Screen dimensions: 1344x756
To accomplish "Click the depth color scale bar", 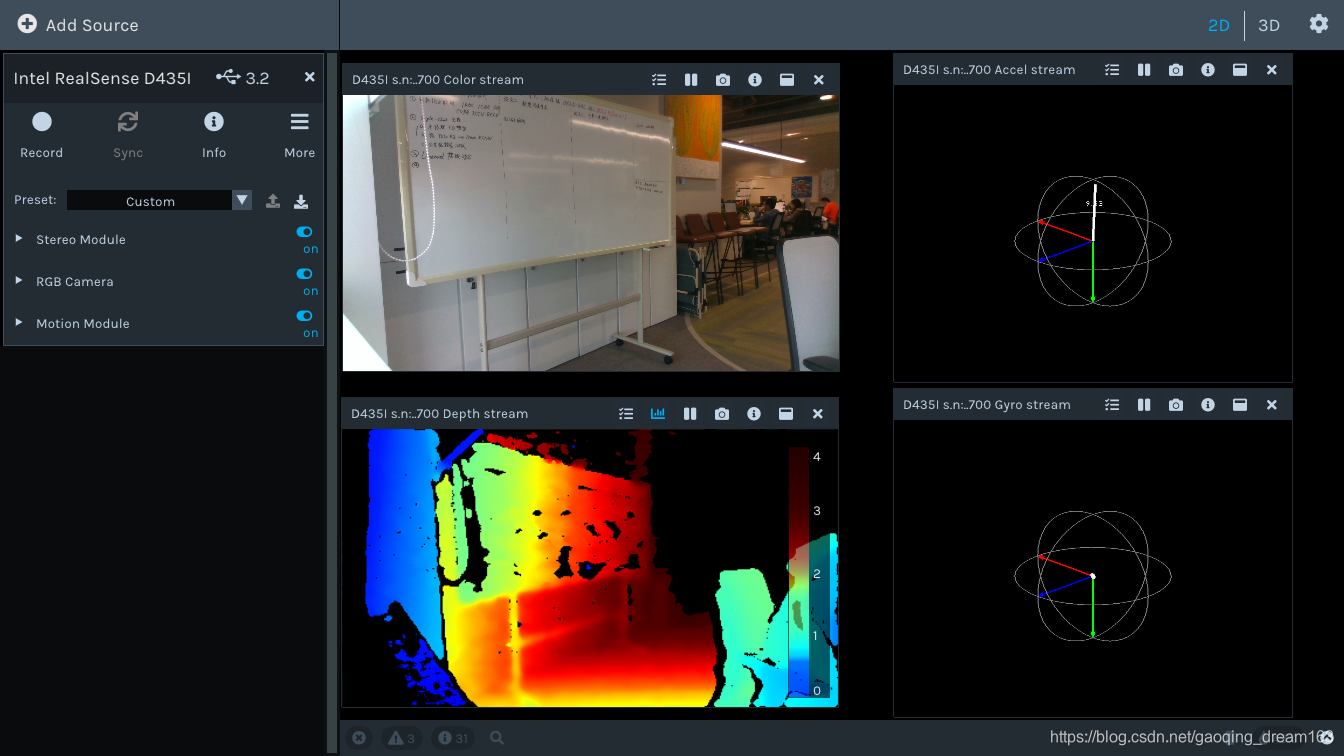I will (799, 572).
